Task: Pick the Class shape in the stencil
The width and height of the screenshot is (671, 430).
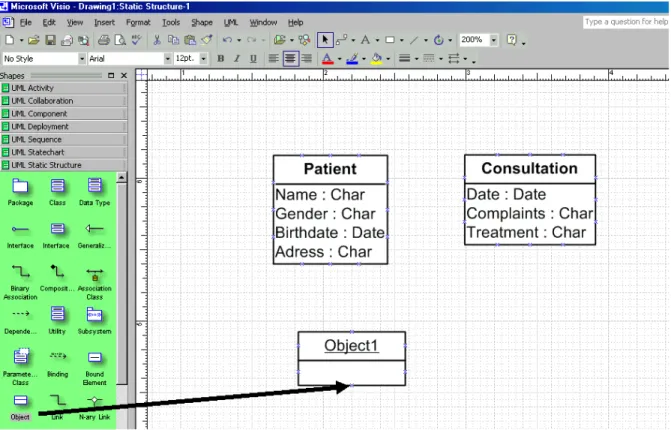Action: coord(57,192)
